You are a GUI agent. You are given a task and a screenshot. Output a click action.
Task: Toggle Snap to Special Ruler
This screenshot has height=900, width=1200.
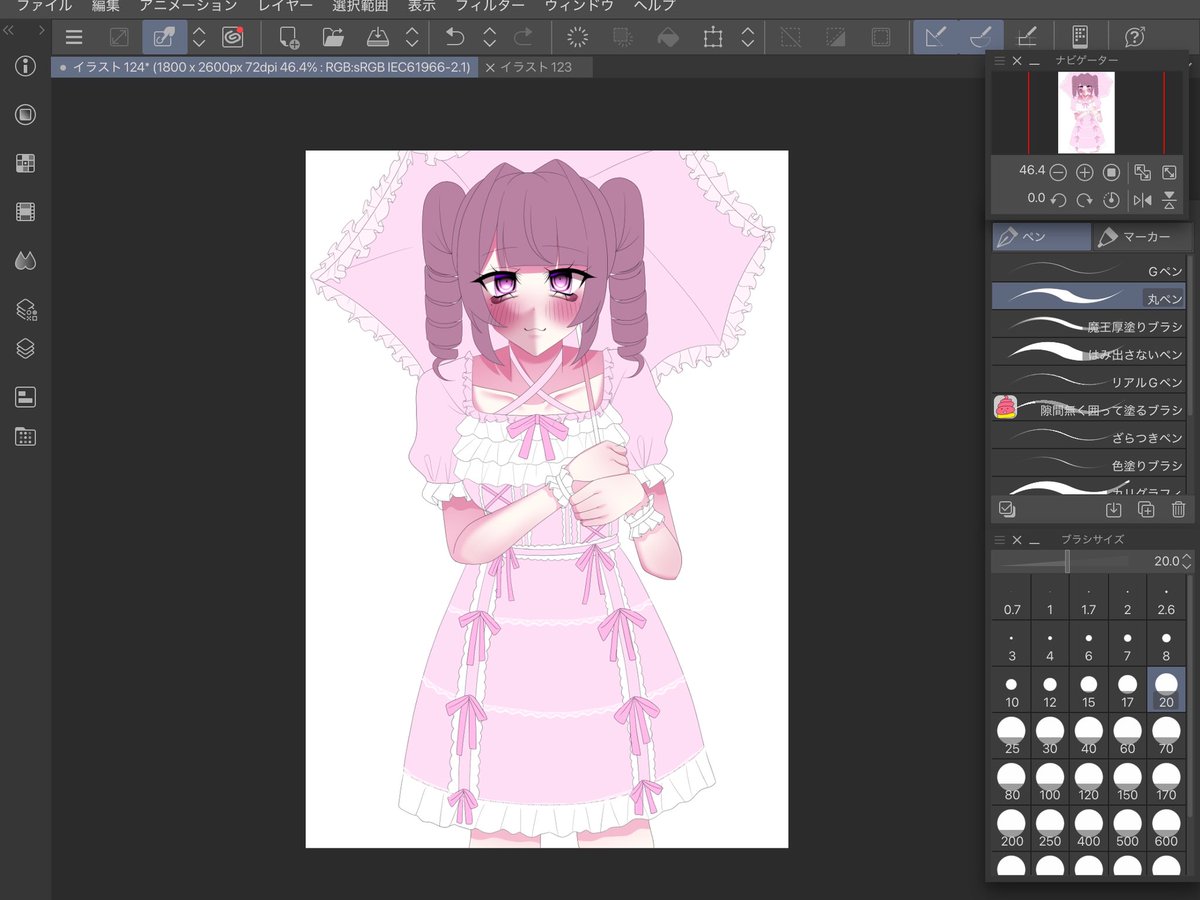point(980,38)
